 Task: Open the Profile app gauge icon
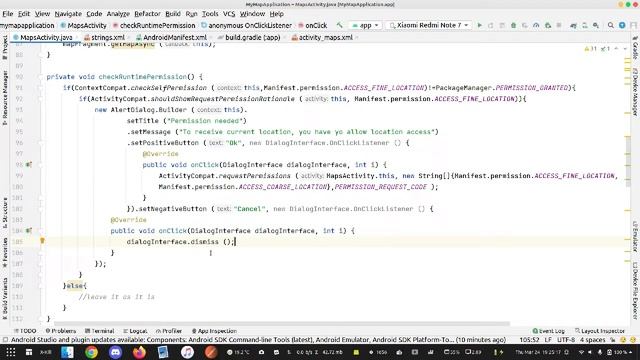[536, 25]
